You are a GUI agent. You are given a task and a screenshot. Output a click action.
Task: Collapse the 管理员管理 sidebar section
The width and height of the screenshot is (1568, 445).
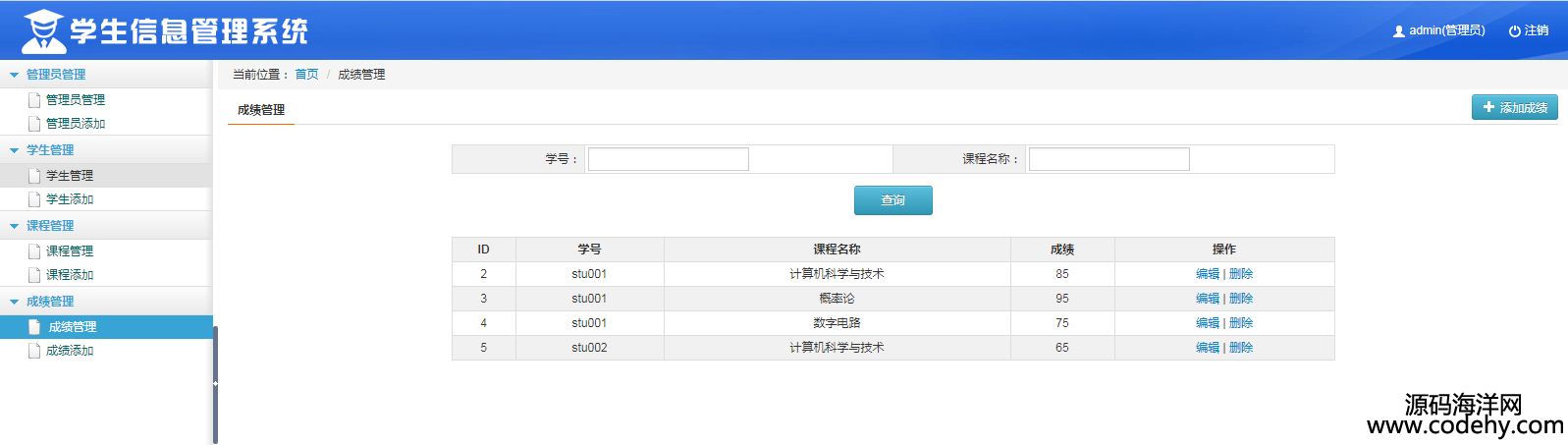click(14, 75)
